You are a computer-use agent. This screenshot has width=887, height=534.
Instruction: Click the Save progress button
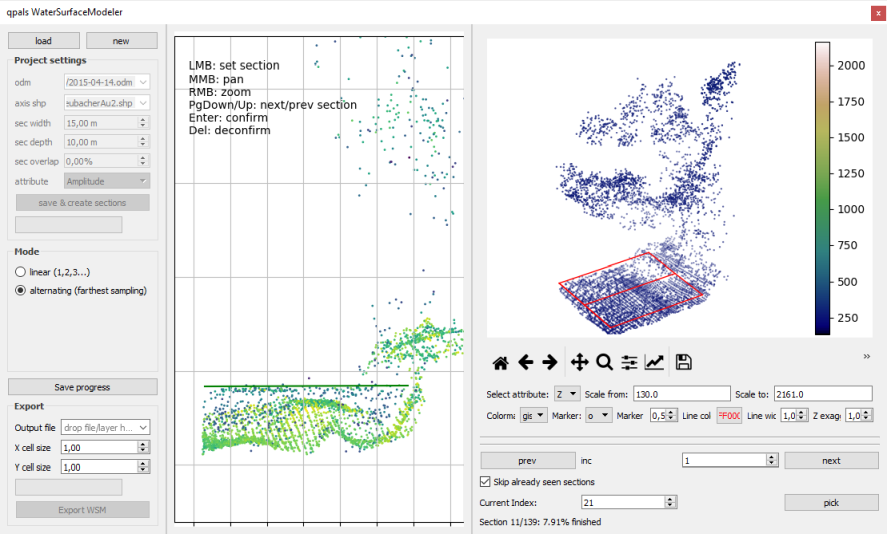[x=82, y=387]
